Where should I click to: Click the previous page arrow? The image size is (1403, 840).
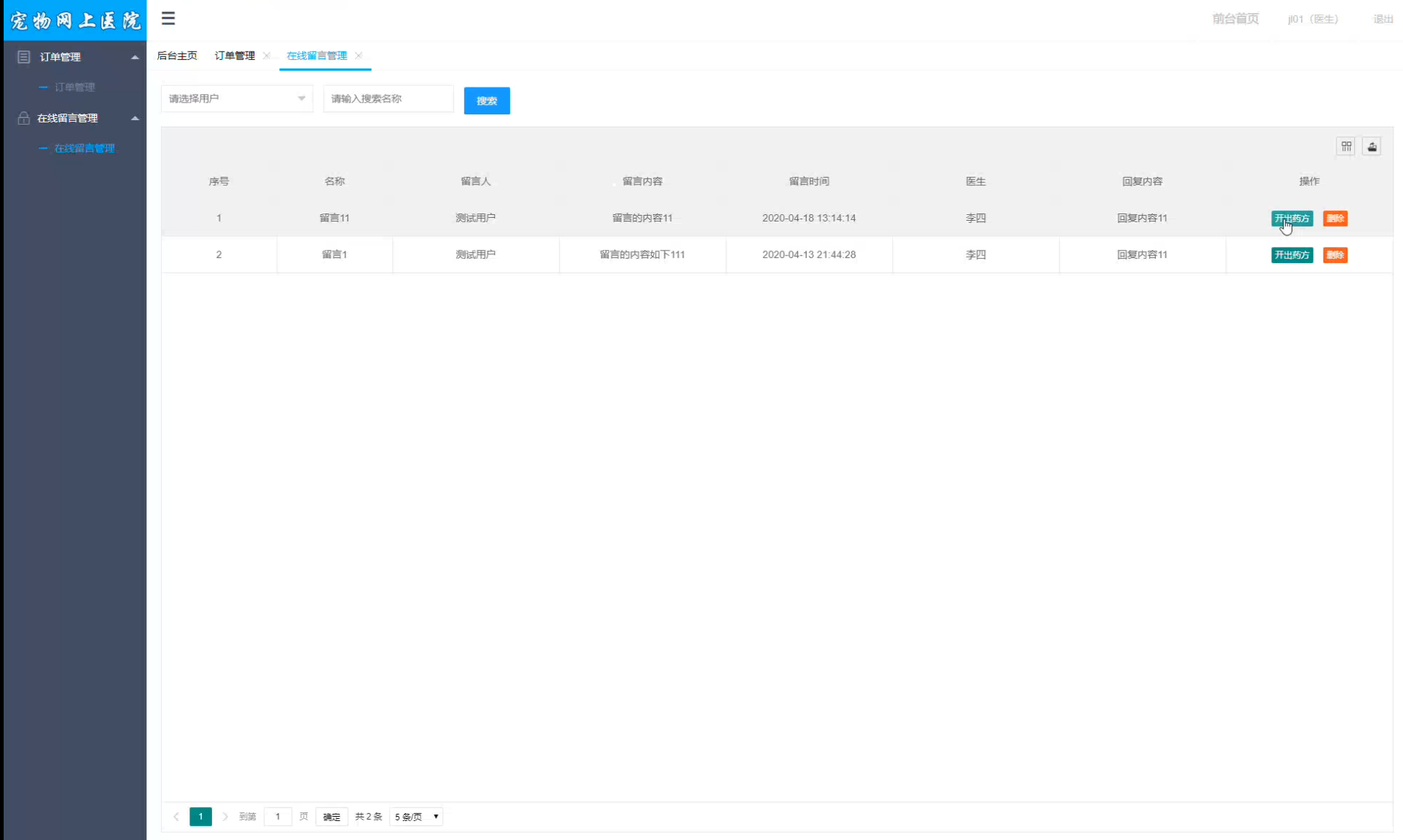point(176,817)
